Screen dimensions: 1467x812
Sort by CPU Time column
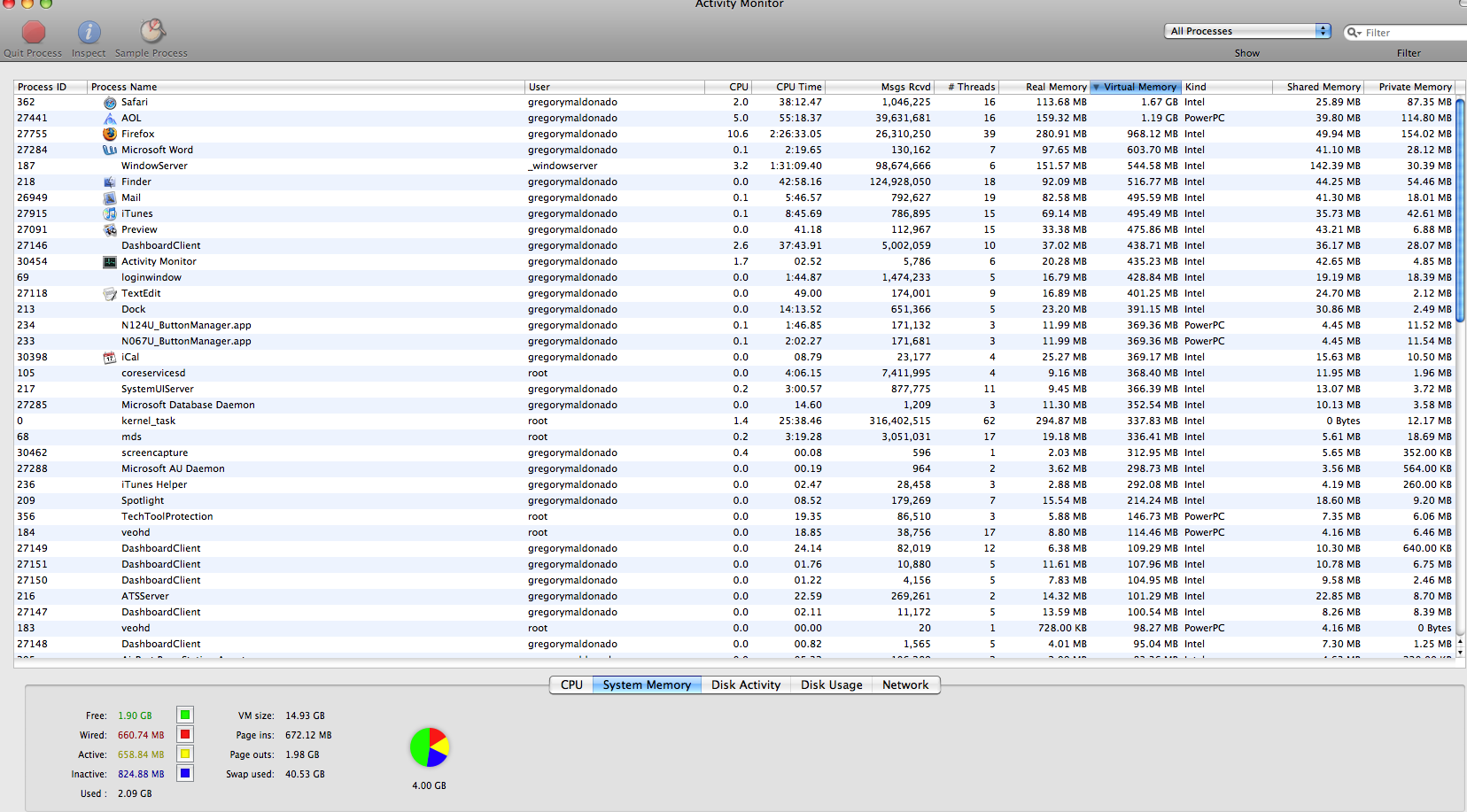tap(788, 87)
